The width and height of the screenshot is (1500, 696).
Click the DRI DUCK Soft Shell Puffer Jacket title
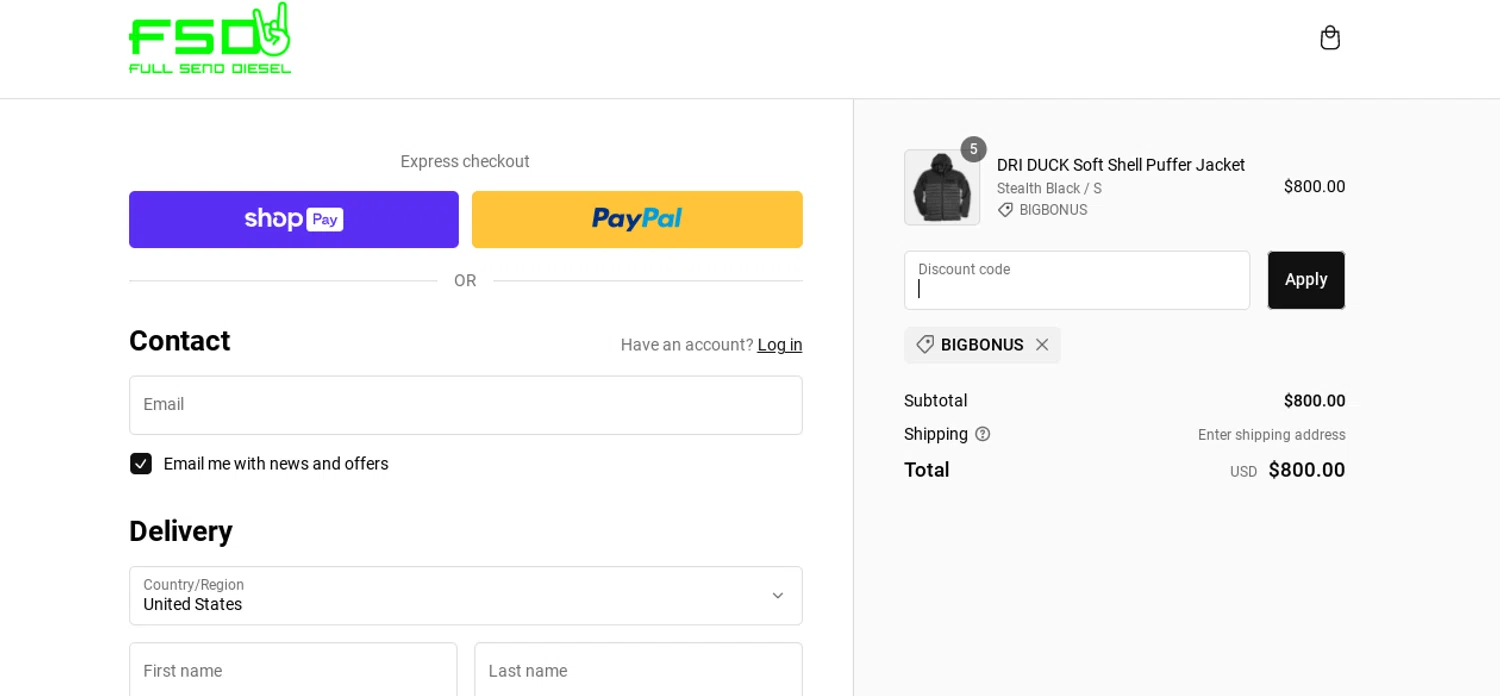tap(1121, 165)
